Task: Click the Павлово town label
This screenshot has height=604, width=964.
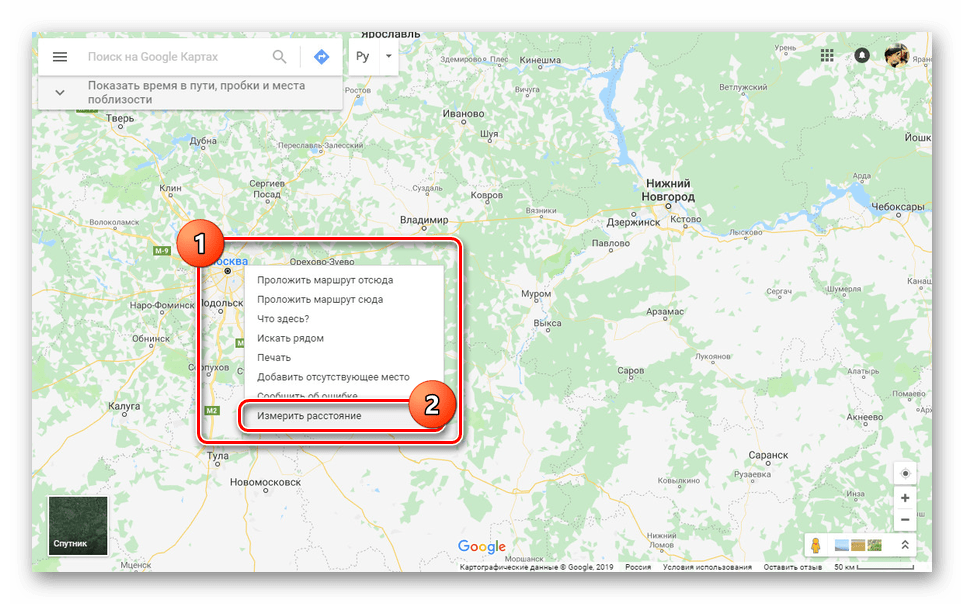Action: pyautogui.click(x=610, y=244)
